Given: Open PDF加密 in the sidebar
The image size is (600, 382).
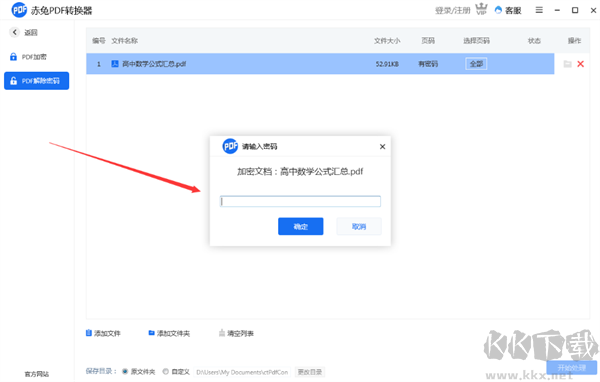Looking at the screenshot, I should click(28, 57).
